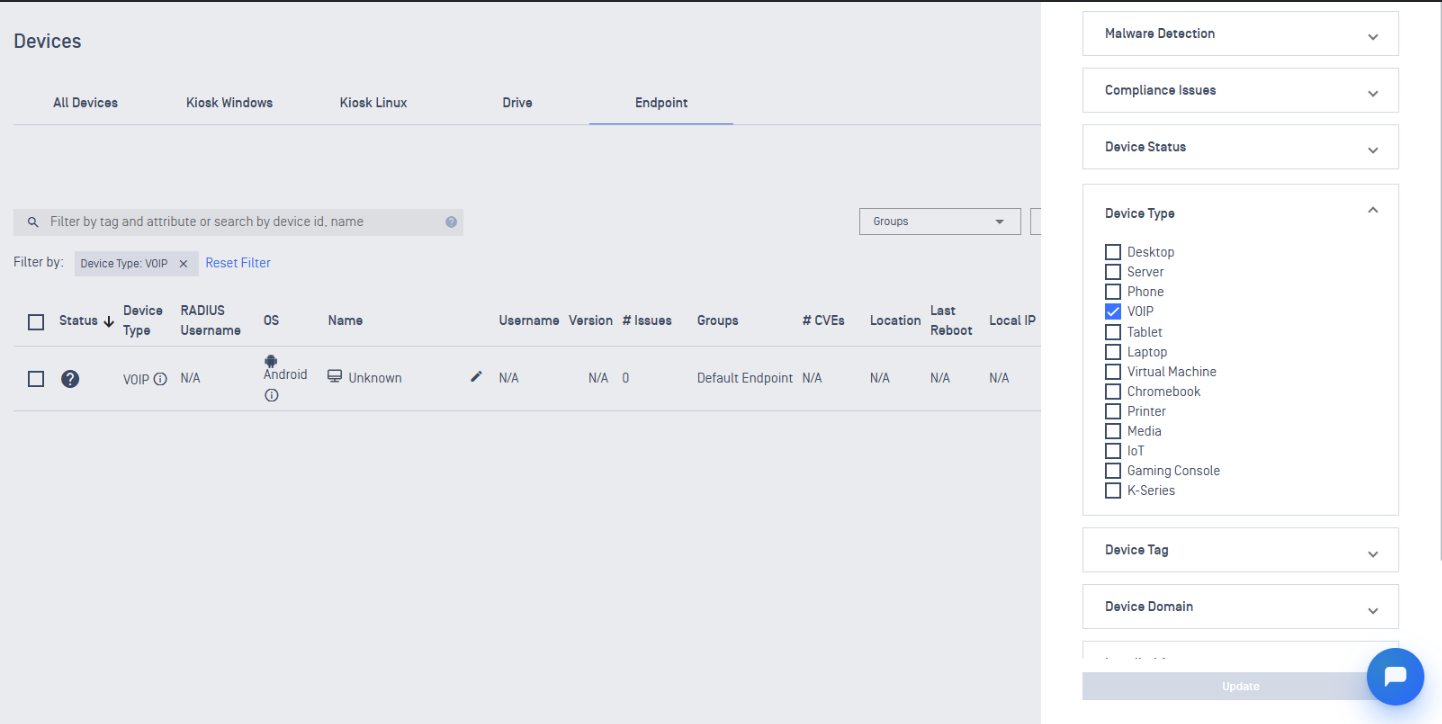
Task: Select the Endpoint tab
Action: 661,103
